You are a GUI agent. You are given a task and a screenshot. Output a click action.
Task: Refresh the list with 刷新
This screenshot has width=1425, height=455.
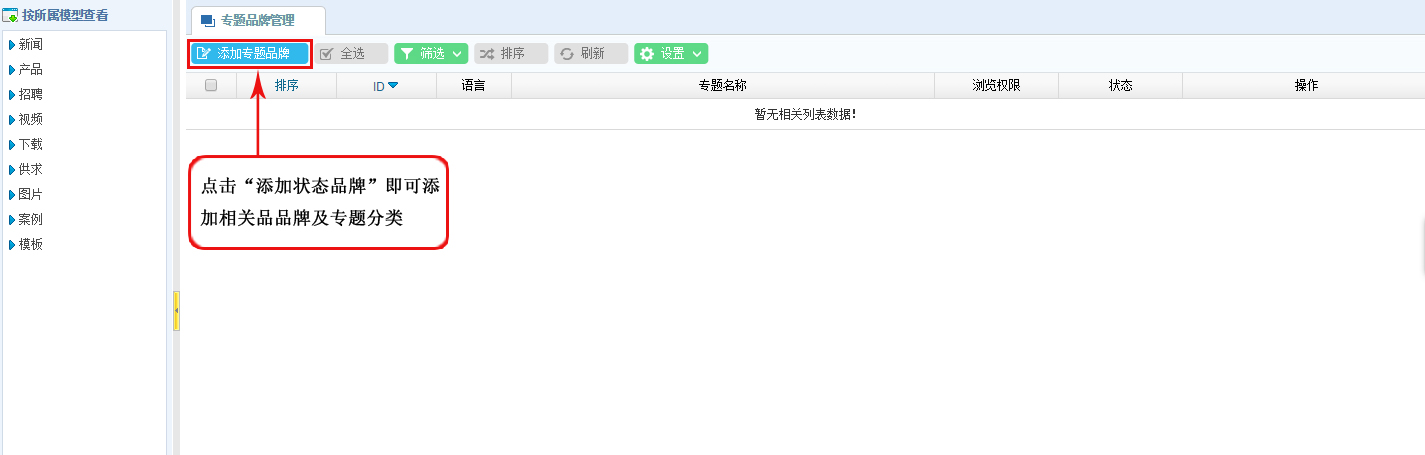591,54
